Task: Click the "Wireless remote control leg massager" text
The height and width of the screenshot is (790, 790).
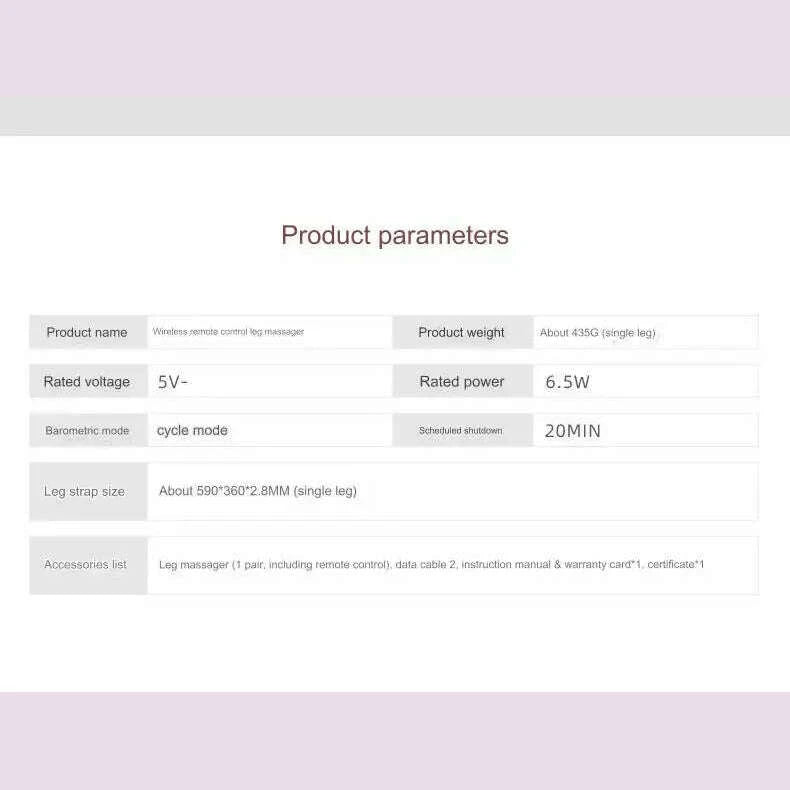Action: point(228,332)
